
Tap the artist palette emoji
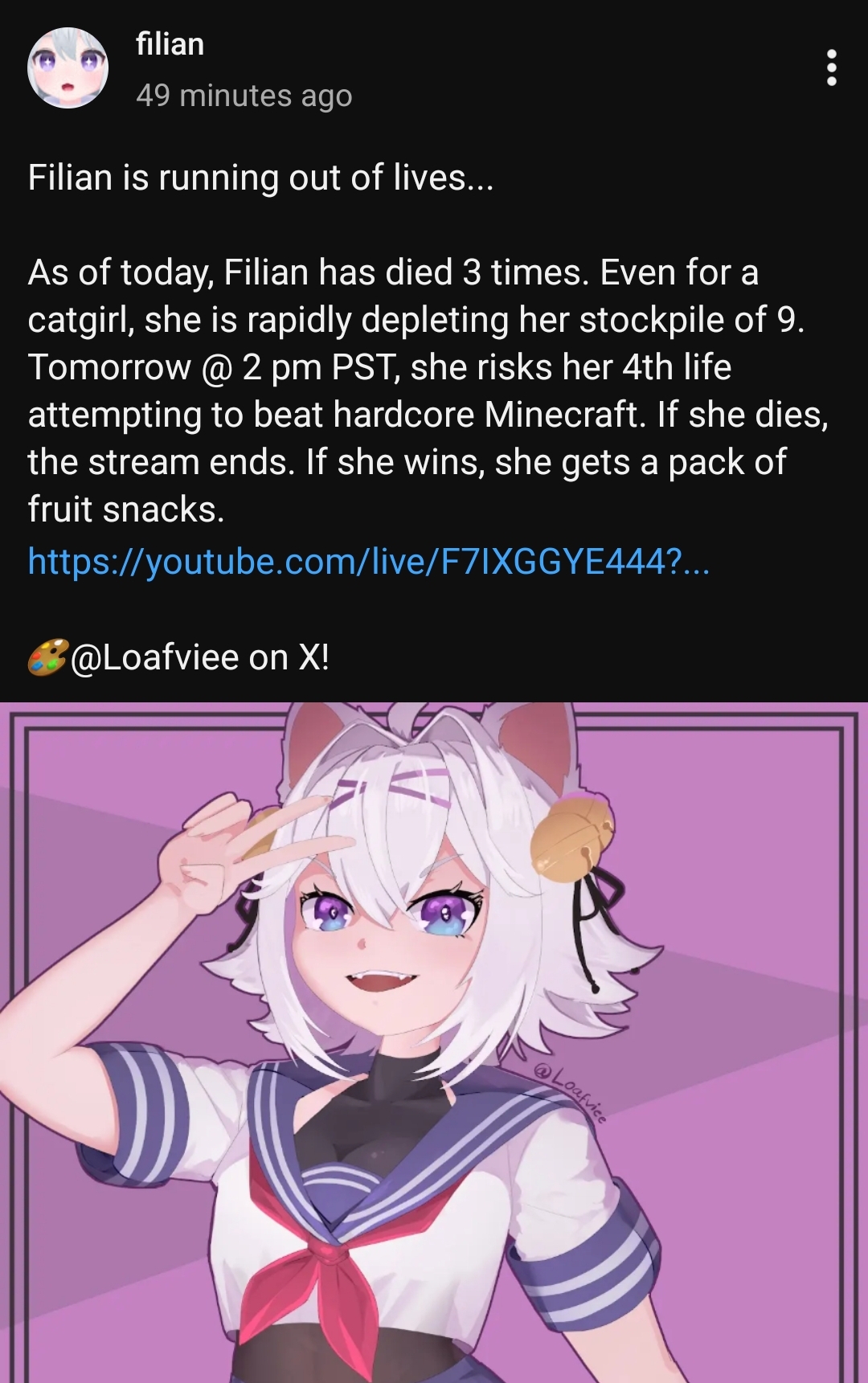47,657
